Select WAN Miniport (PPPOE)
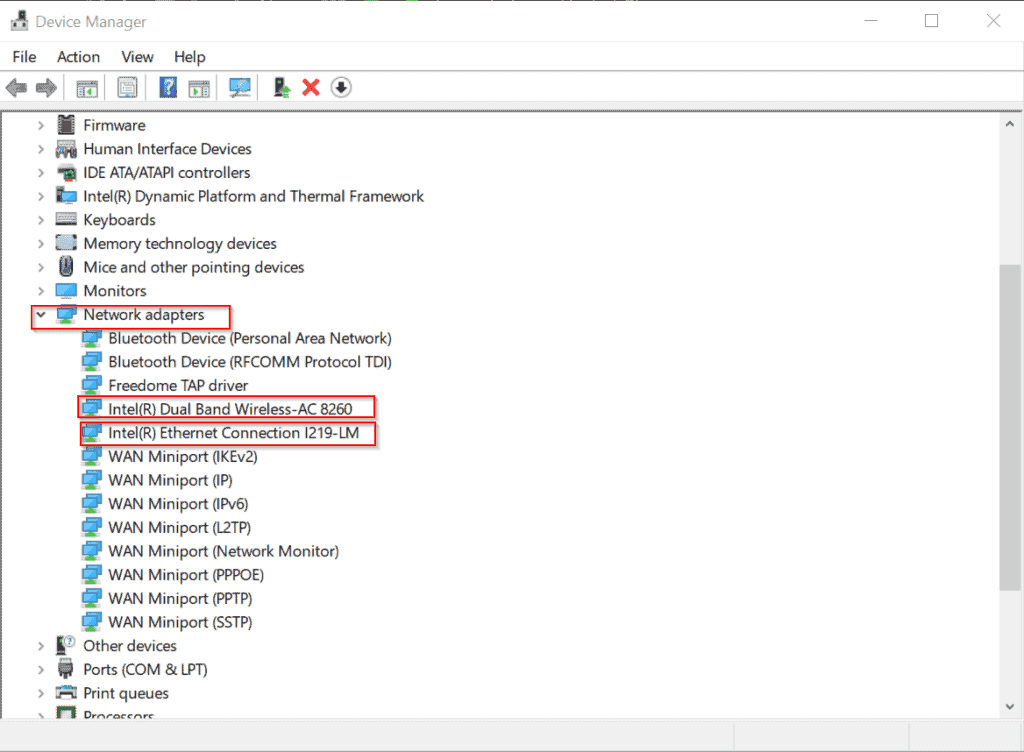Screen dimensions: 1024x752 (186, 574)
